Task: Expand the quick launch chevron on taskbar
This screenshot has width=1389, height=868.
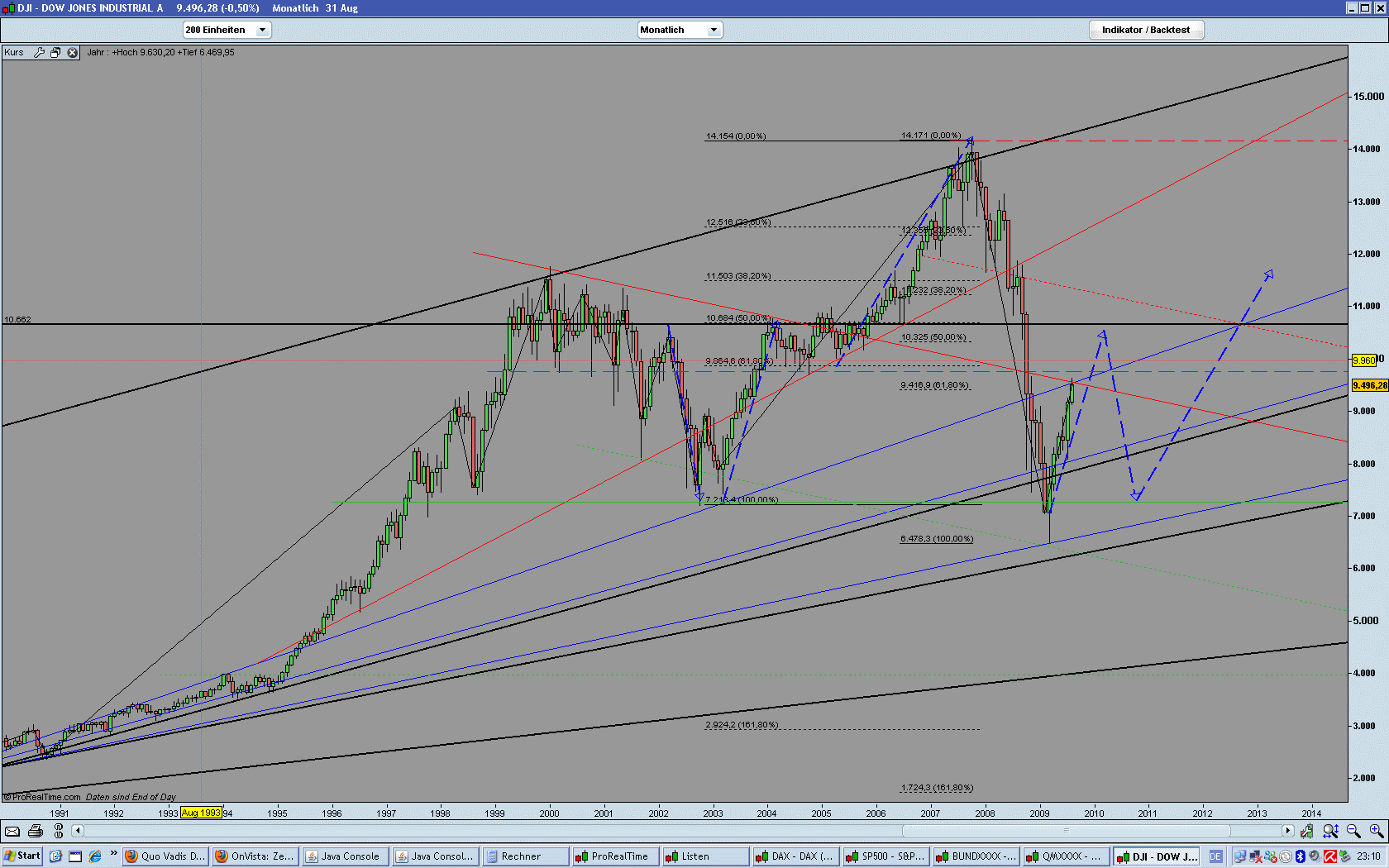Action: [x=112, y=856]
